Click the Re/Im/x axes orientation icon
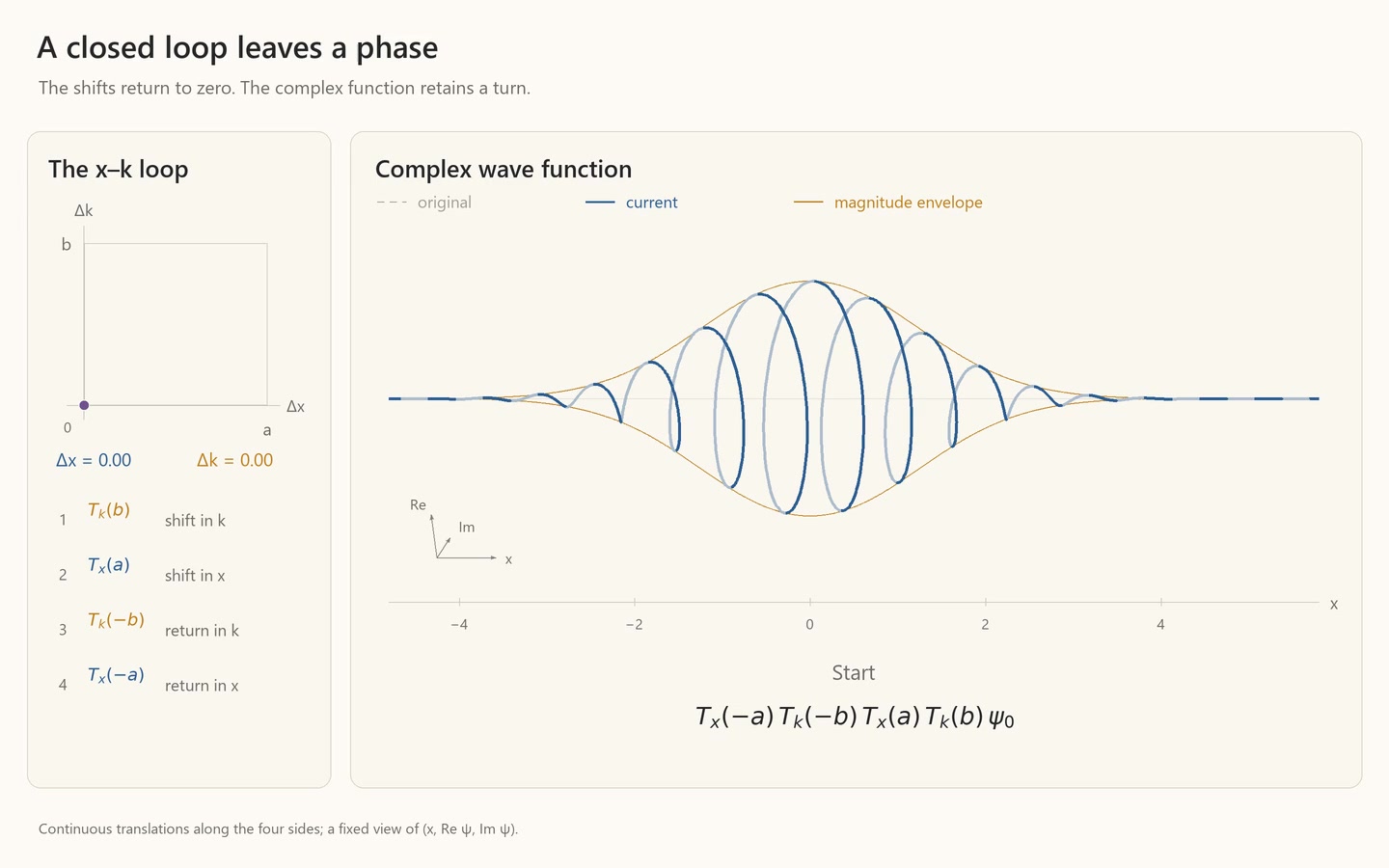Image resolution: width=1389 pixels, height=868 pixels. click(x=461, y=532)
